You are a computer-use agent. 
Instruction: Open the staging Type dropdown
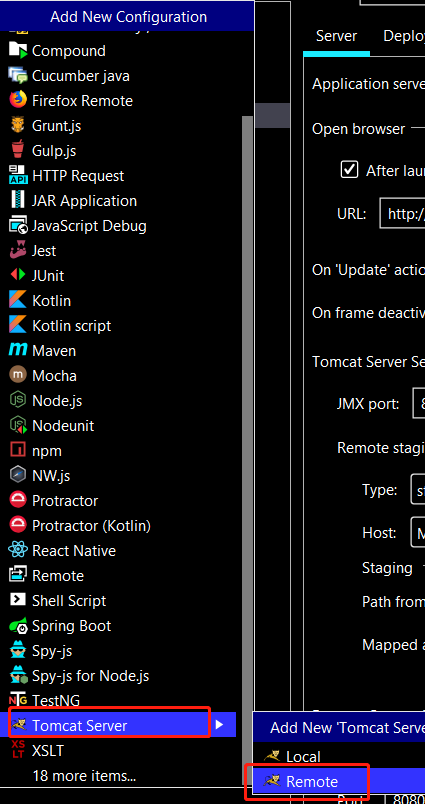click(417, 491)
